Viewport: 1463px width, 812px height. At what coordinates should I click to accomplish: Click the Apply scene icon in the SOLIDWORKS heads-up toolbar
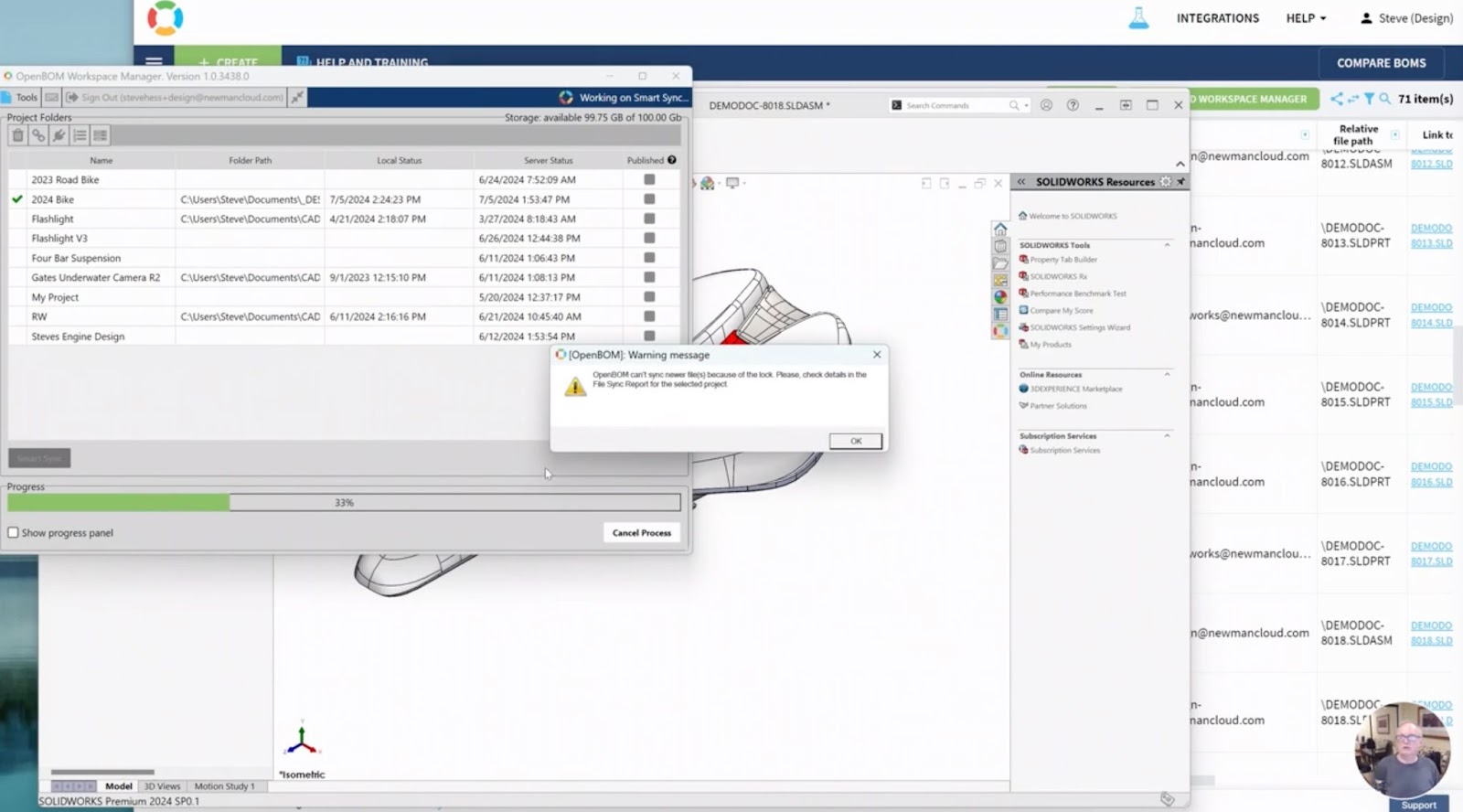707,183
